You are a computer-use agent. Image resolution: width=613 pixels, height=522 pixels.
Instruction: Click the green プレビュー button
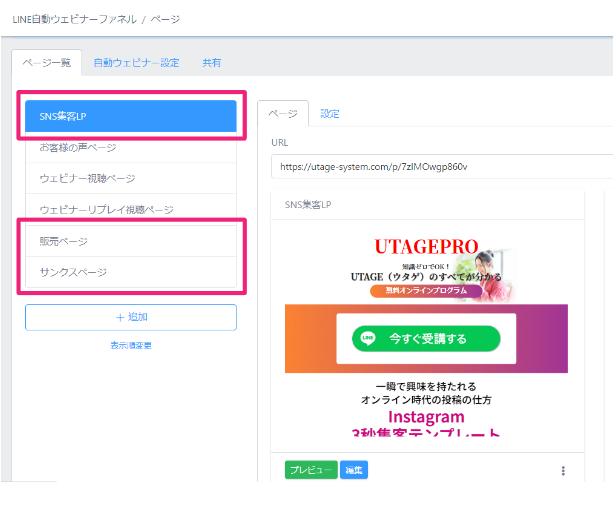[x=311, y=470]
